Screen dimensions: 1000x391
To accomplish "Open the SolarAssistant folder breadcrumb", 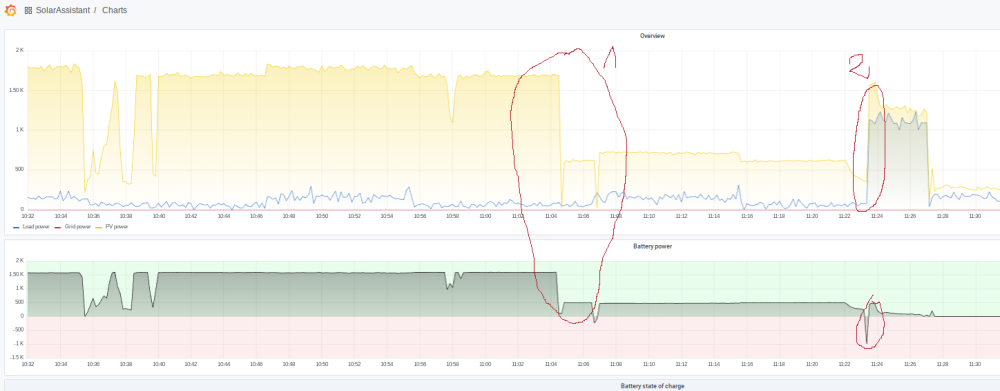I will (x=62, y=10).
